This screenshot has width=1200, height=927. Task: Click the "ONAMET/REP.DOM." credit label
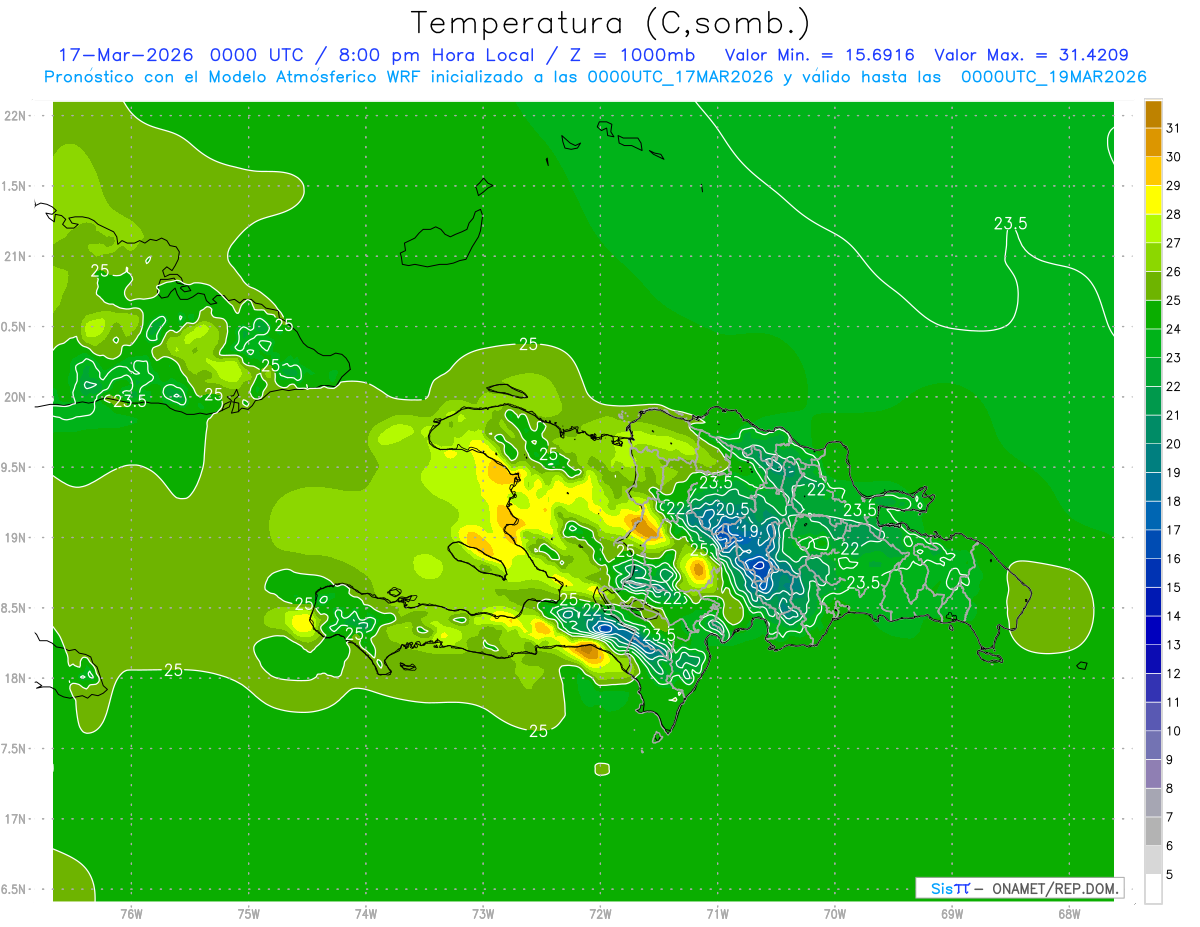pyautogui.click(x=1055, y=888)
